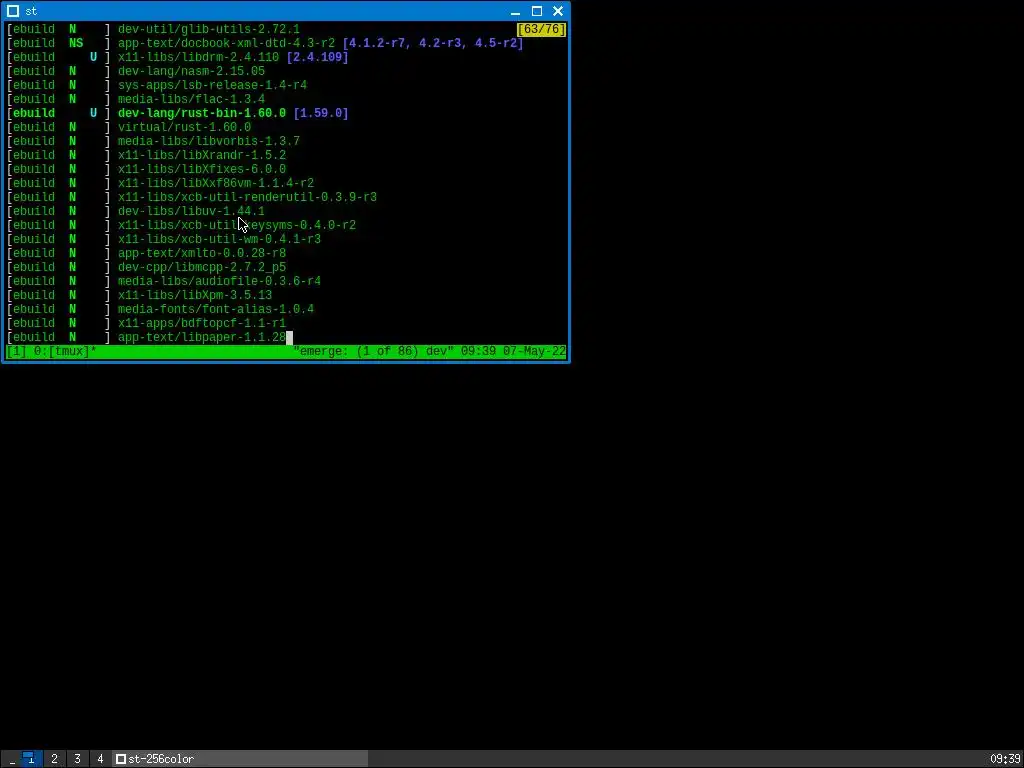Click the x11-libs/libXrandr-1.5.2 package

[202, 155]
